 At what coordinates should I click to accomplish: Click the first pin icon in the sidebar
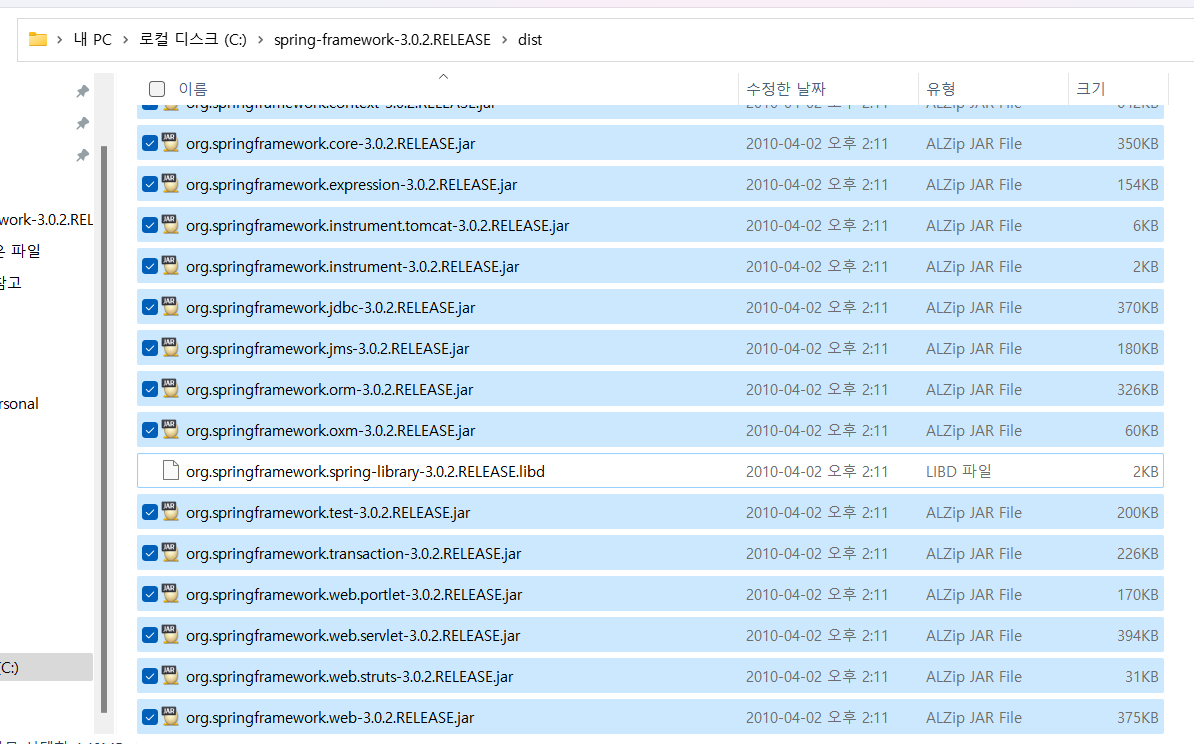(x=82, y=91)
